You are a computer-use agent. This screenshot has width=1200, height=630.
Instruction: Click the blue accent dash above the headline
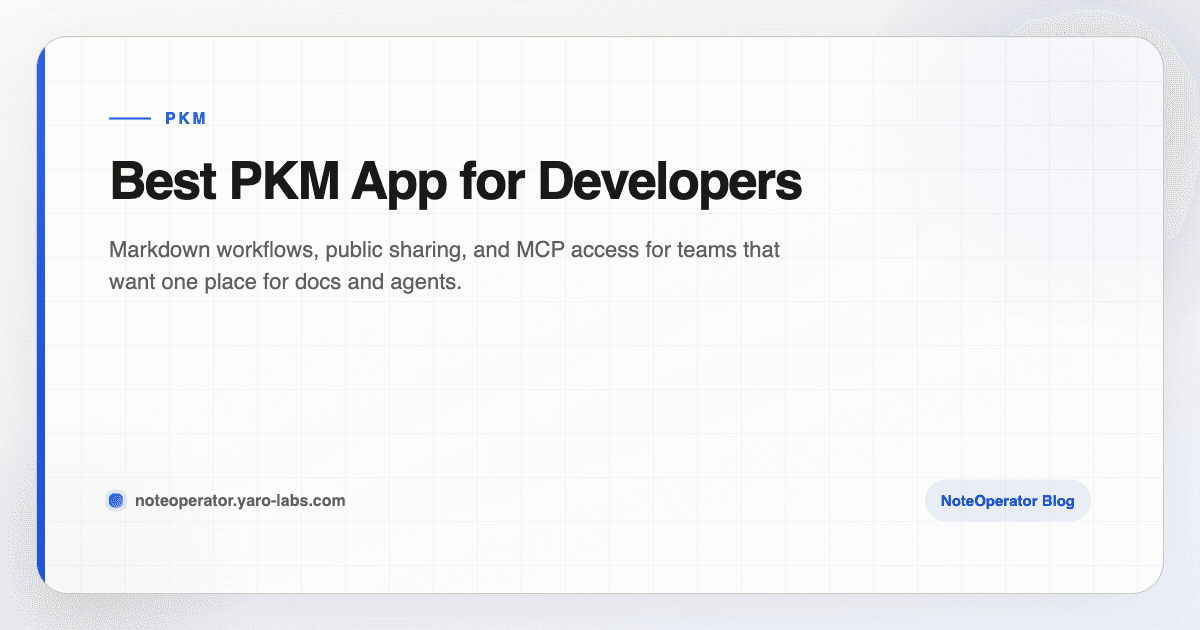click(x=128, y=118)
